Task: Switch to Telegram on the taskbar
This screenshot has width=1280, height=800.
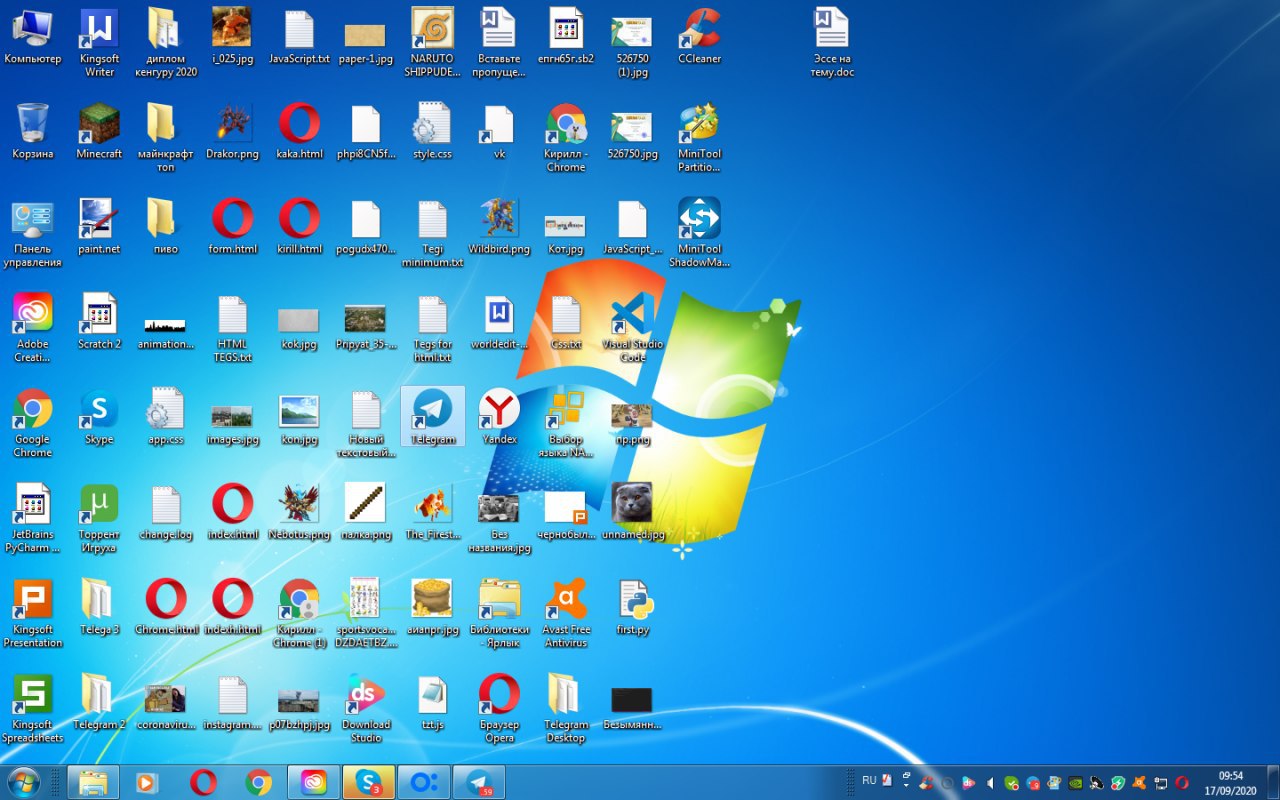Action: [478, 782]
